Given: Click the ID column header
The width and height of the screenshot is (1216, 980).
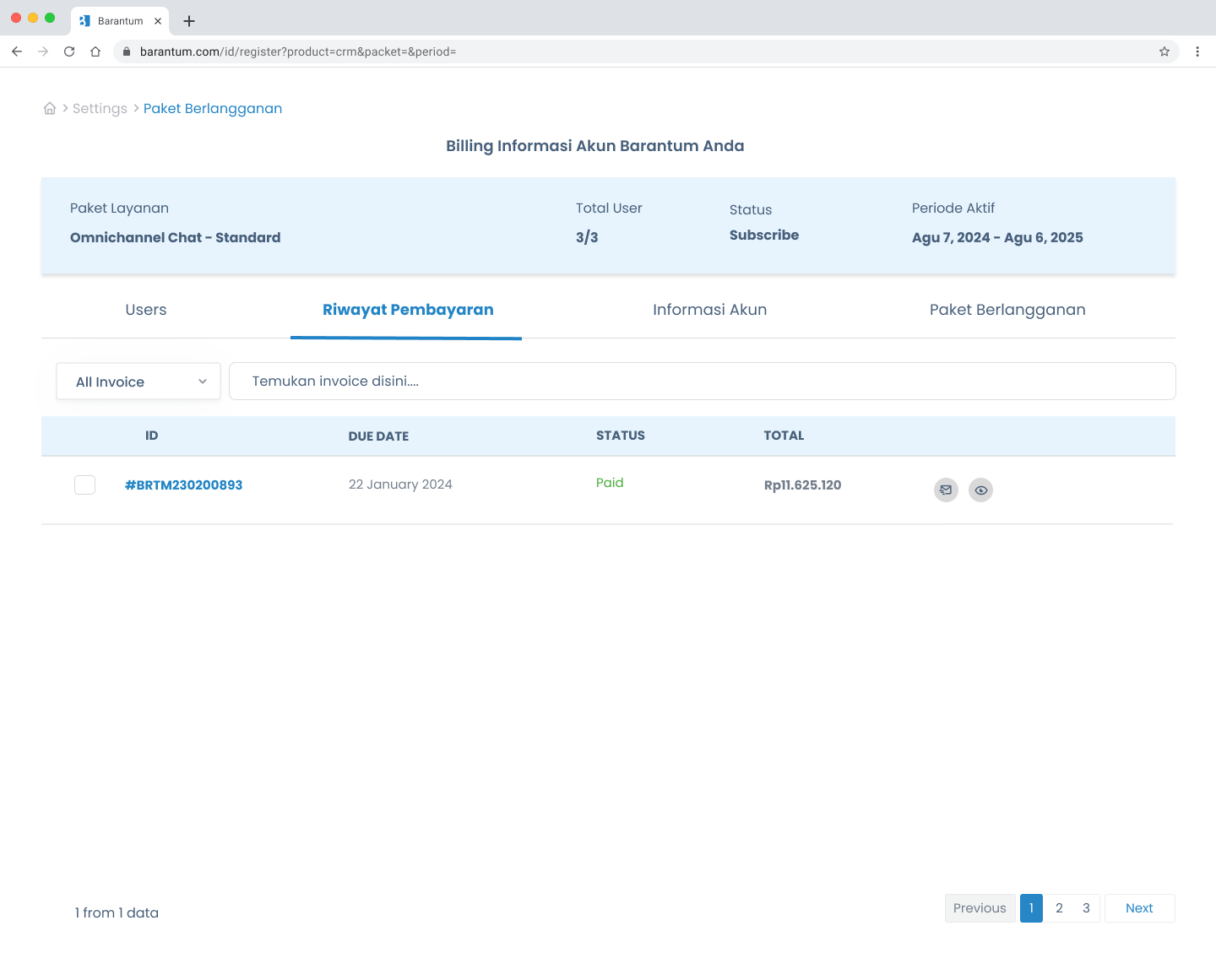Looking at the screenshot, I should tap(152, 436).
